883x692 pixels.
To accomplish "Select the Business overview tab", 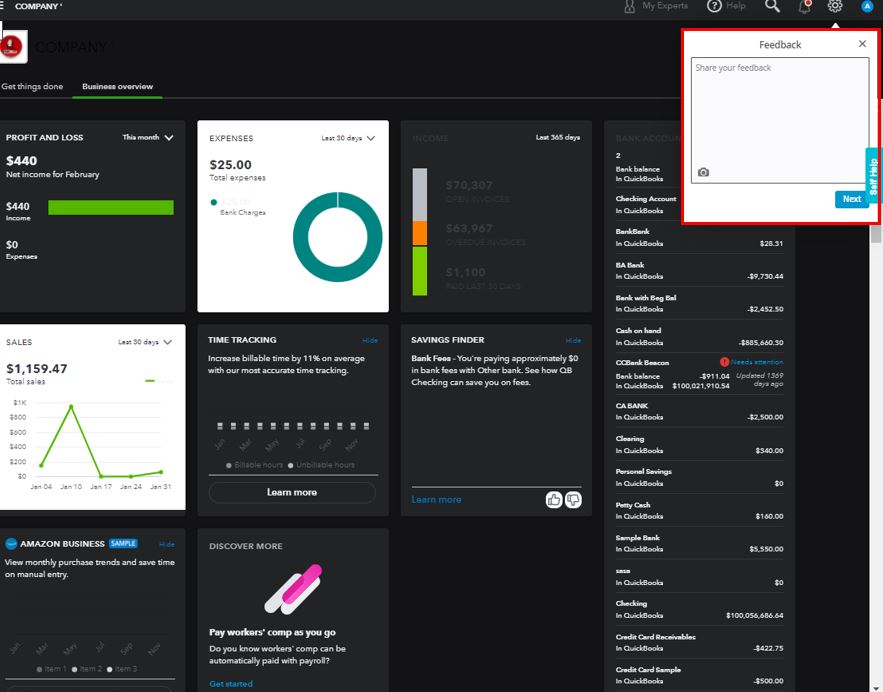I will (x=118, y=87).
